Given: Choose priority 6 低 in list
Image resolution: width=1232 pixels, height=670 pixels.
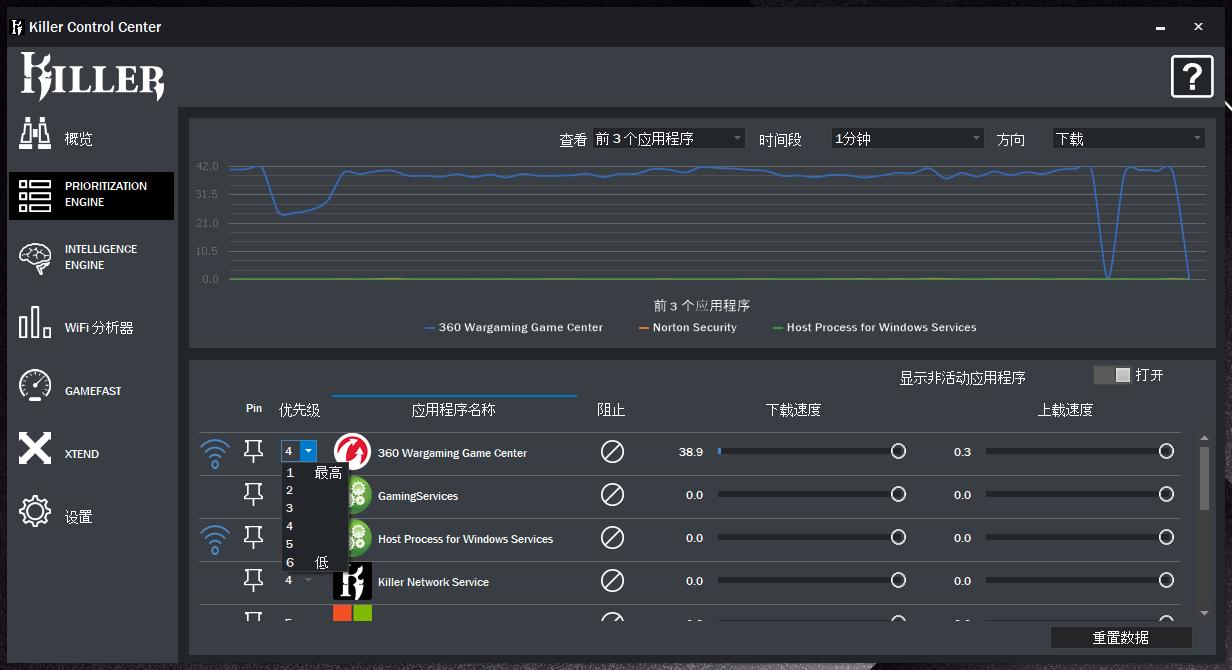Looking at the screenshot, I should click(314, 562).
